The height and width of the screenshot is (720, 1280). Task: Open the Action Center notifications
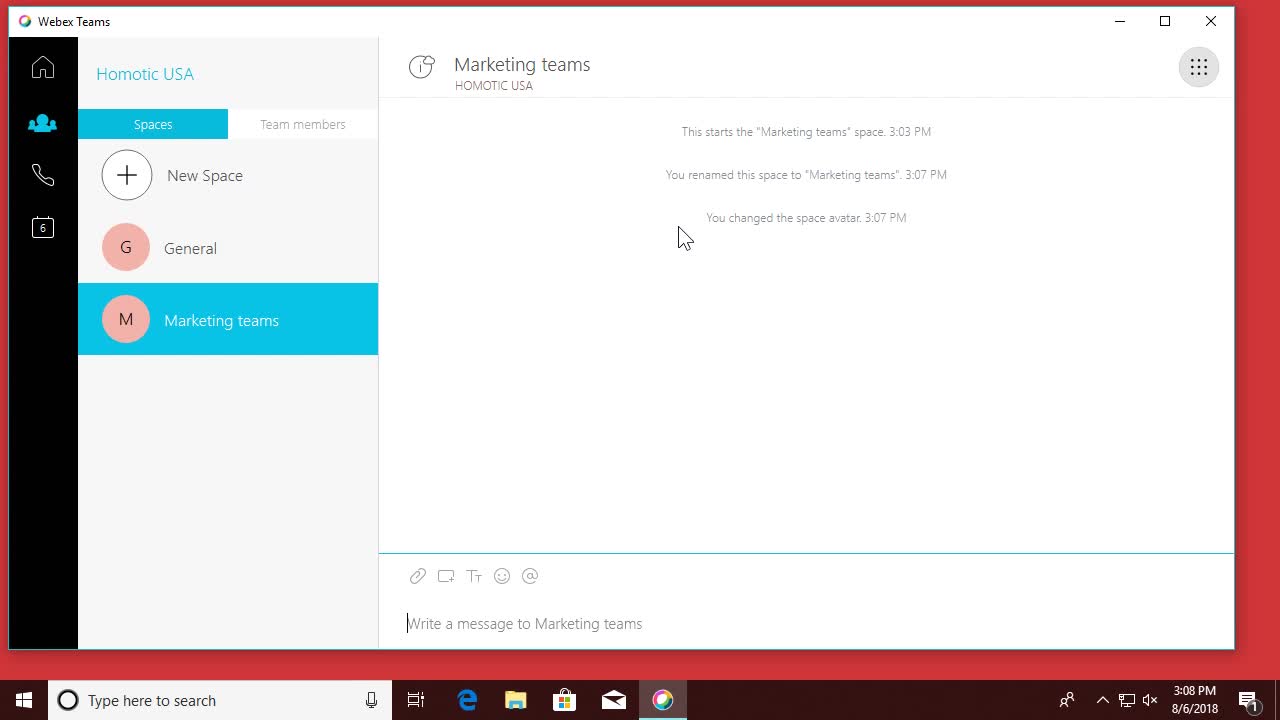[1249, 700]
